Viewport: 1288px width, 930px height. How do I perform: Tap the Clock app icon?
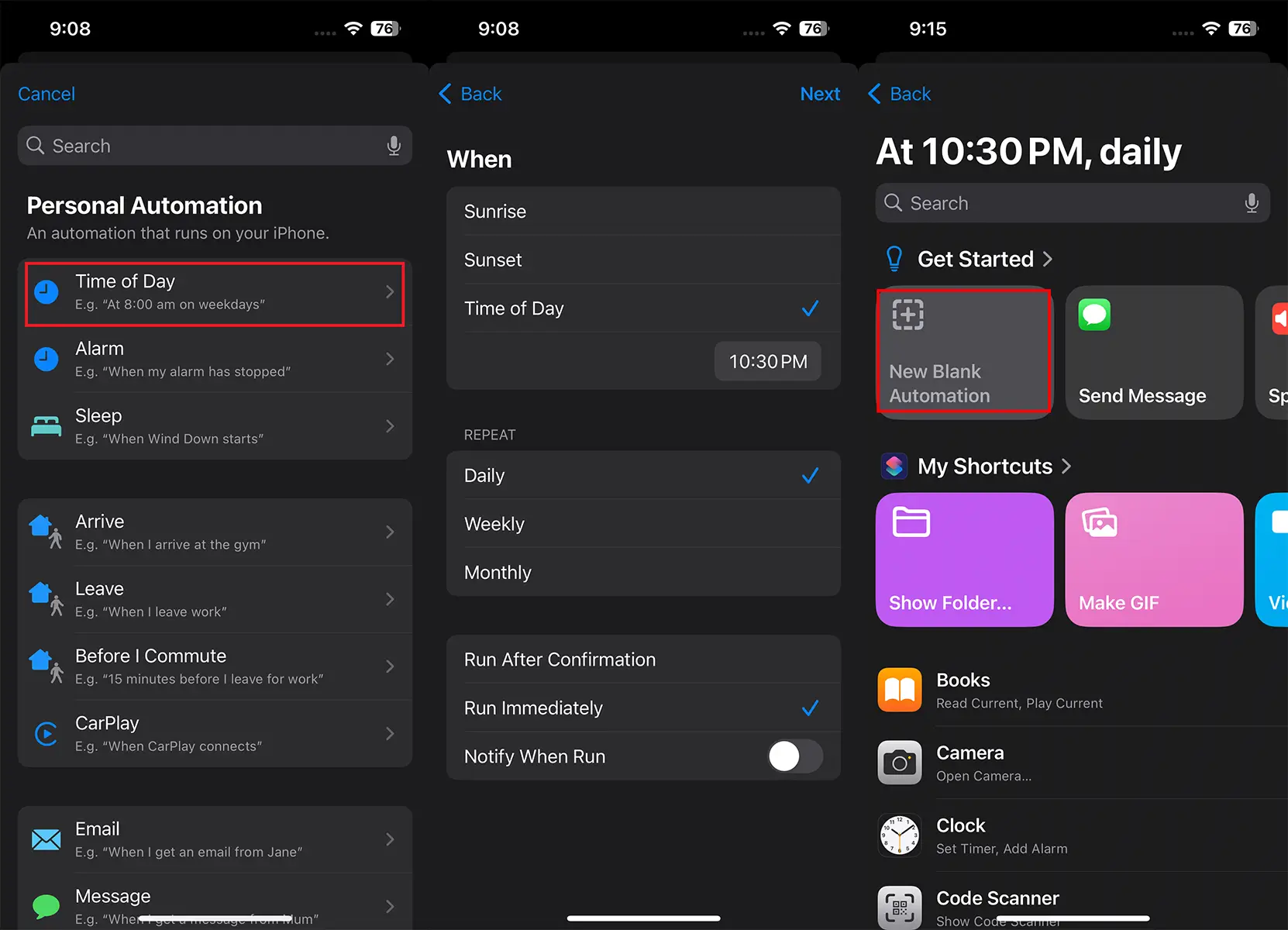click(x=900, y=835)
